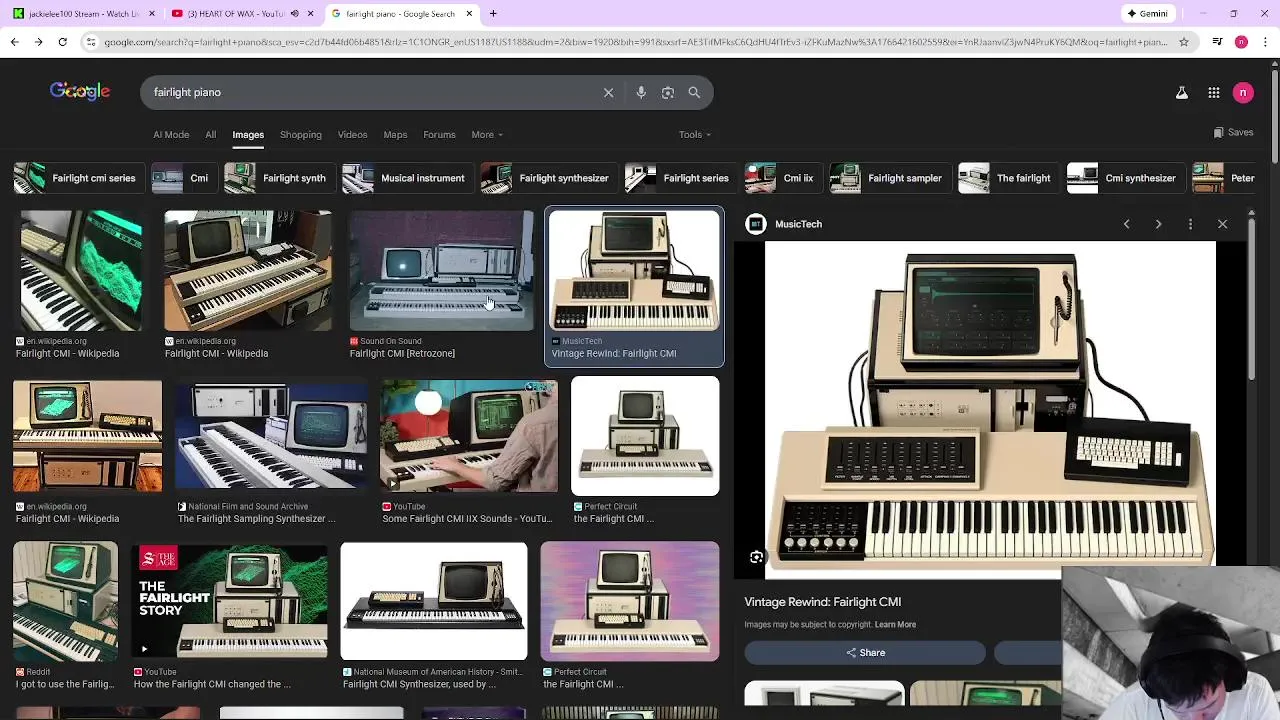Viewport: 1280px width, 720px height.
Task: Search inside image with Lens icon
Action: pos(756,557)
